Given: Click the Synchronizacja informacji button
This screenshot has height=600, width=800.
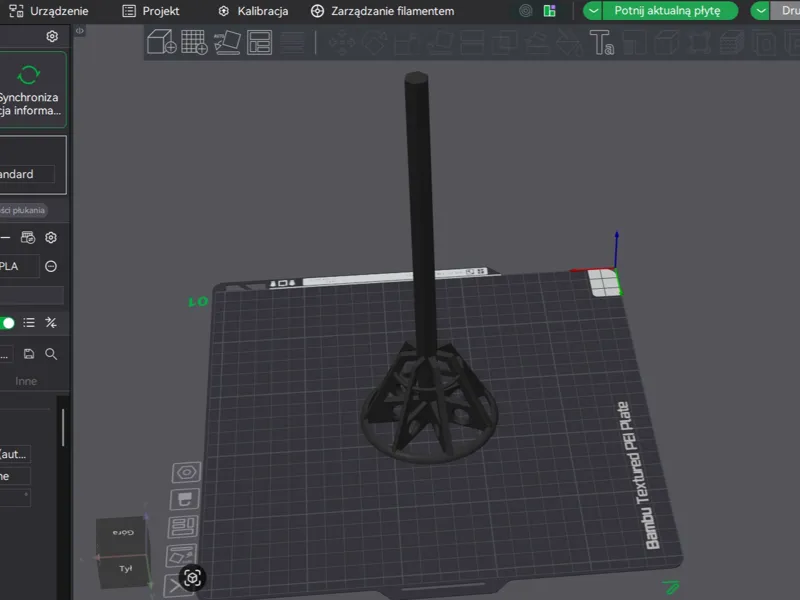Looking at the screenshot, I should pos(32,89).
